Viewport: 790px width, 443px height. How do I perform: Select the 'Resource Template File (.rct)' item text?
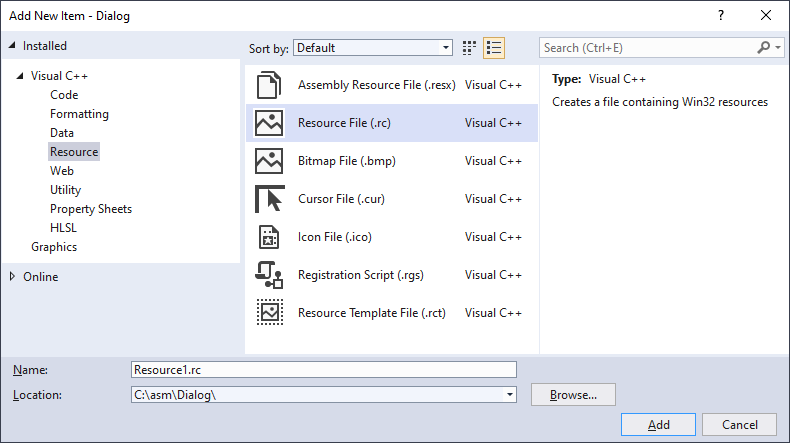tap(372, 313)
